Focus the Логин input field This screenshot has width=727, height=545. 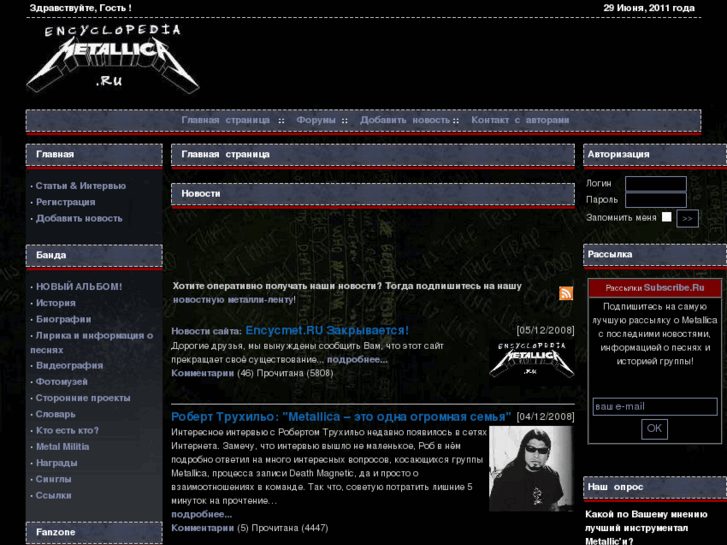tap(656, 183)
